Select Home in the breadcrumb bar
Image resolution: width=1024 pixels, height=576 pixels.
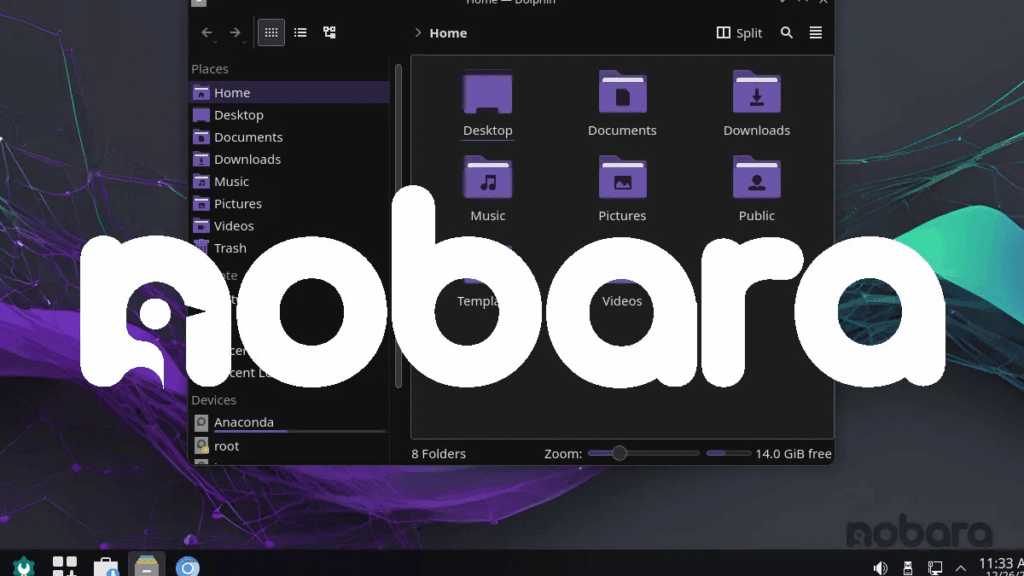pyautogui.click(x=447, y=32)
